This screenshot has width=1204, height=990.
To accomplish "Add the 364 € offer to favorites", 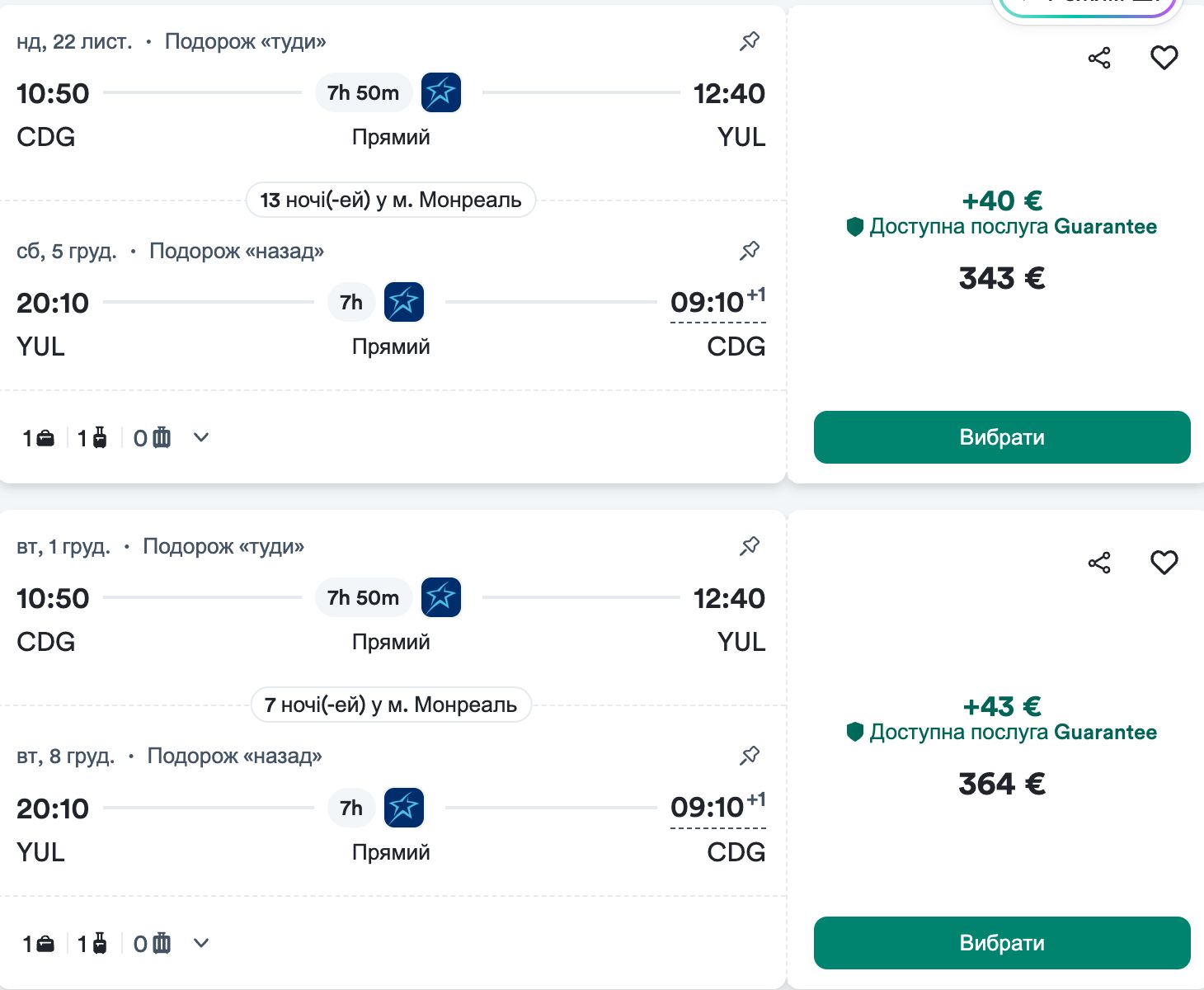I will 1164,563.
